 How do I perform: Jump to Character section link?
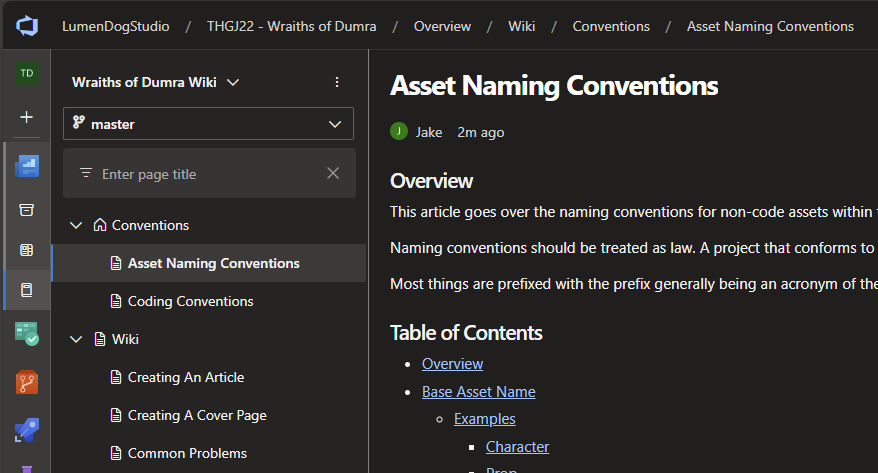tap(517, 447)
